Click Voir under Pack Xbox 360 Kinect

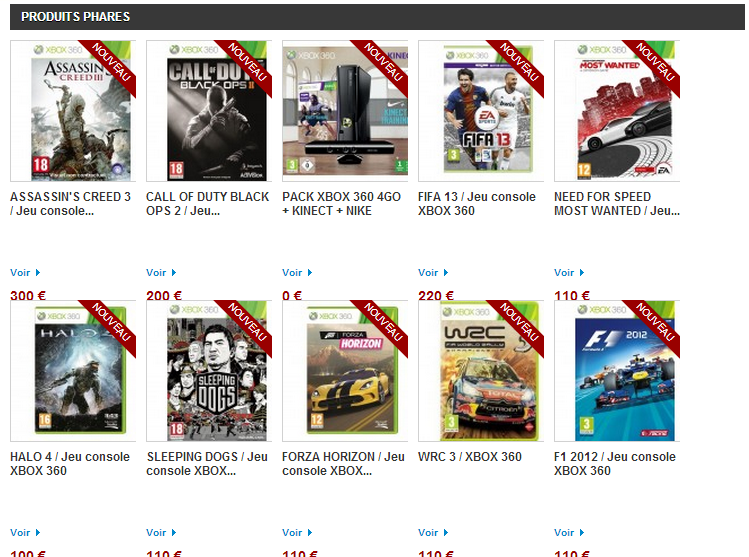[297, 273]
